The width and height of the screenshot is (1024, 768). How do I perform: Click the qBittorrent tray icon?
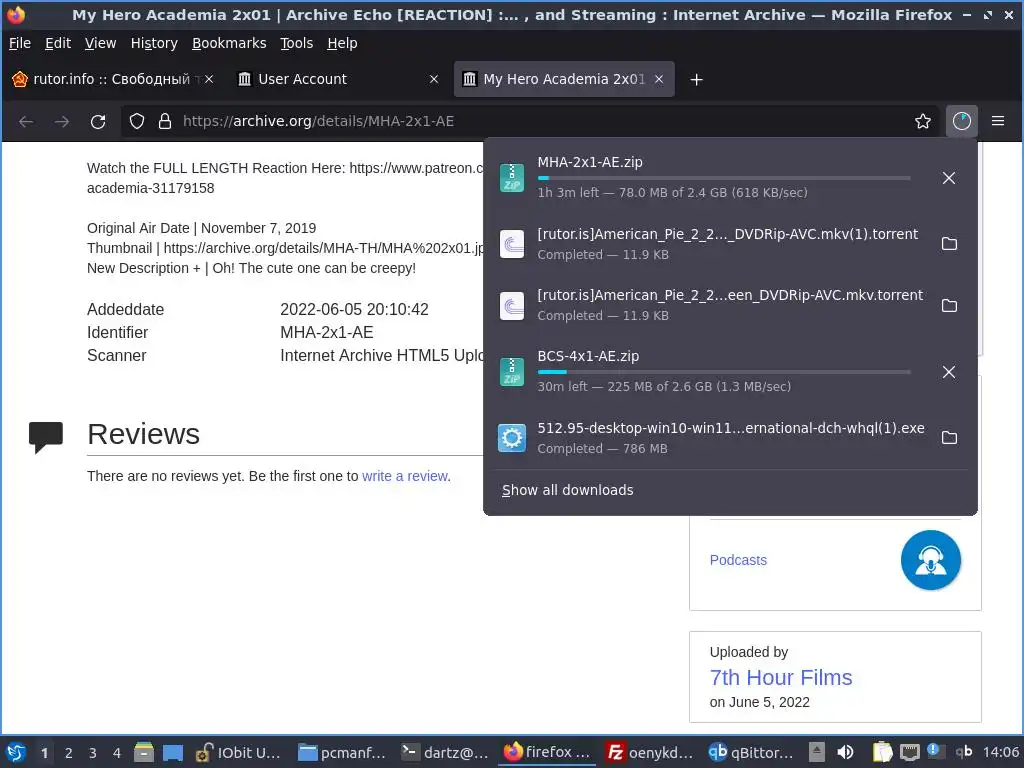[x=963, y=752]
